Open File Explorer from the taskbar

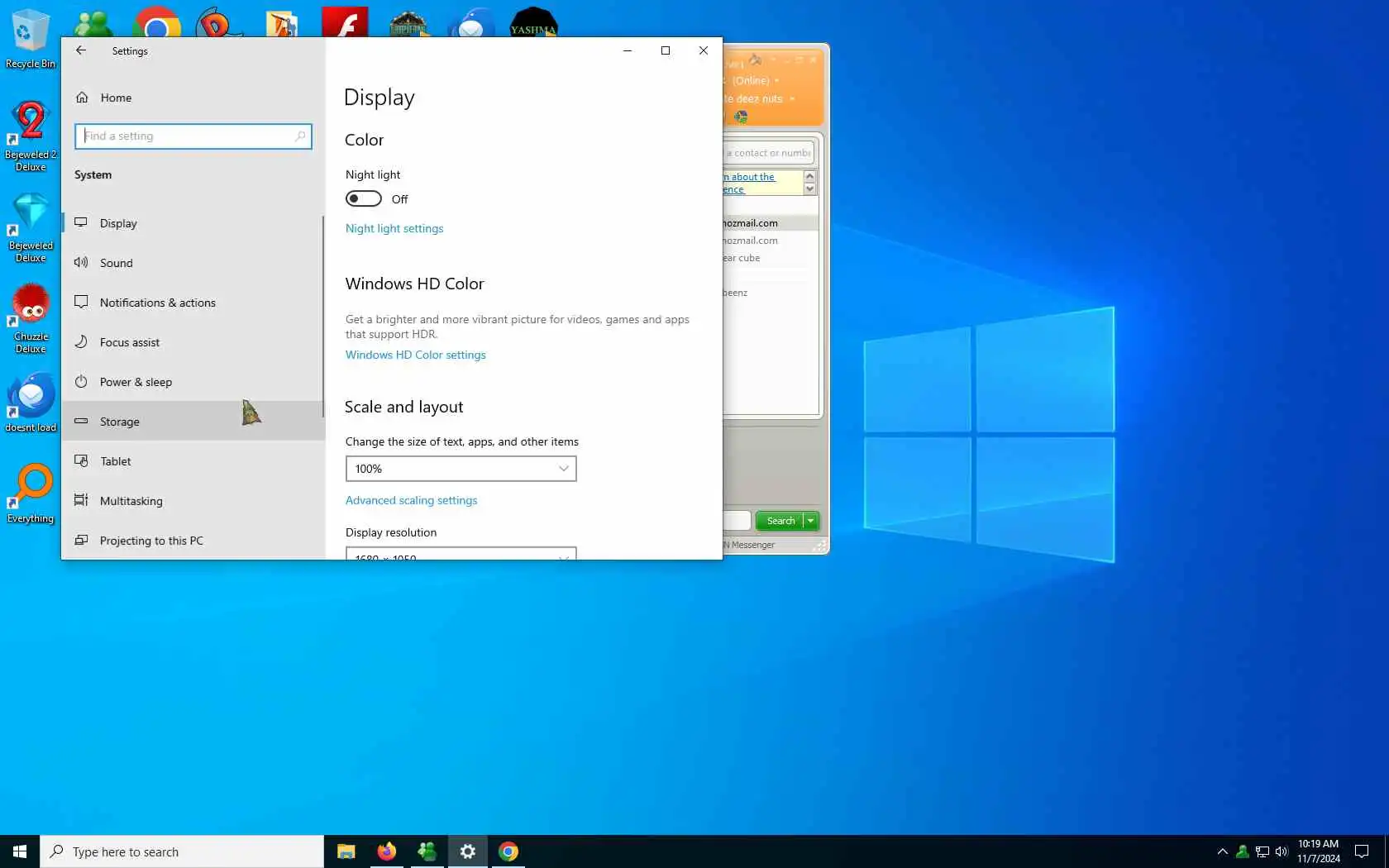(x=346, y=851)
